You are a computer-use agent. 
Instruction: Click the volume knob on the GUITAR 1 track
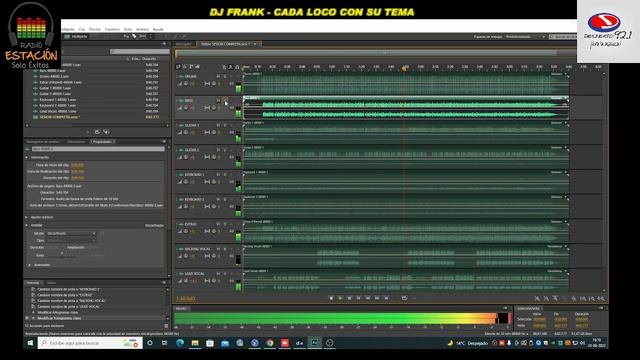tap(186, 133)
